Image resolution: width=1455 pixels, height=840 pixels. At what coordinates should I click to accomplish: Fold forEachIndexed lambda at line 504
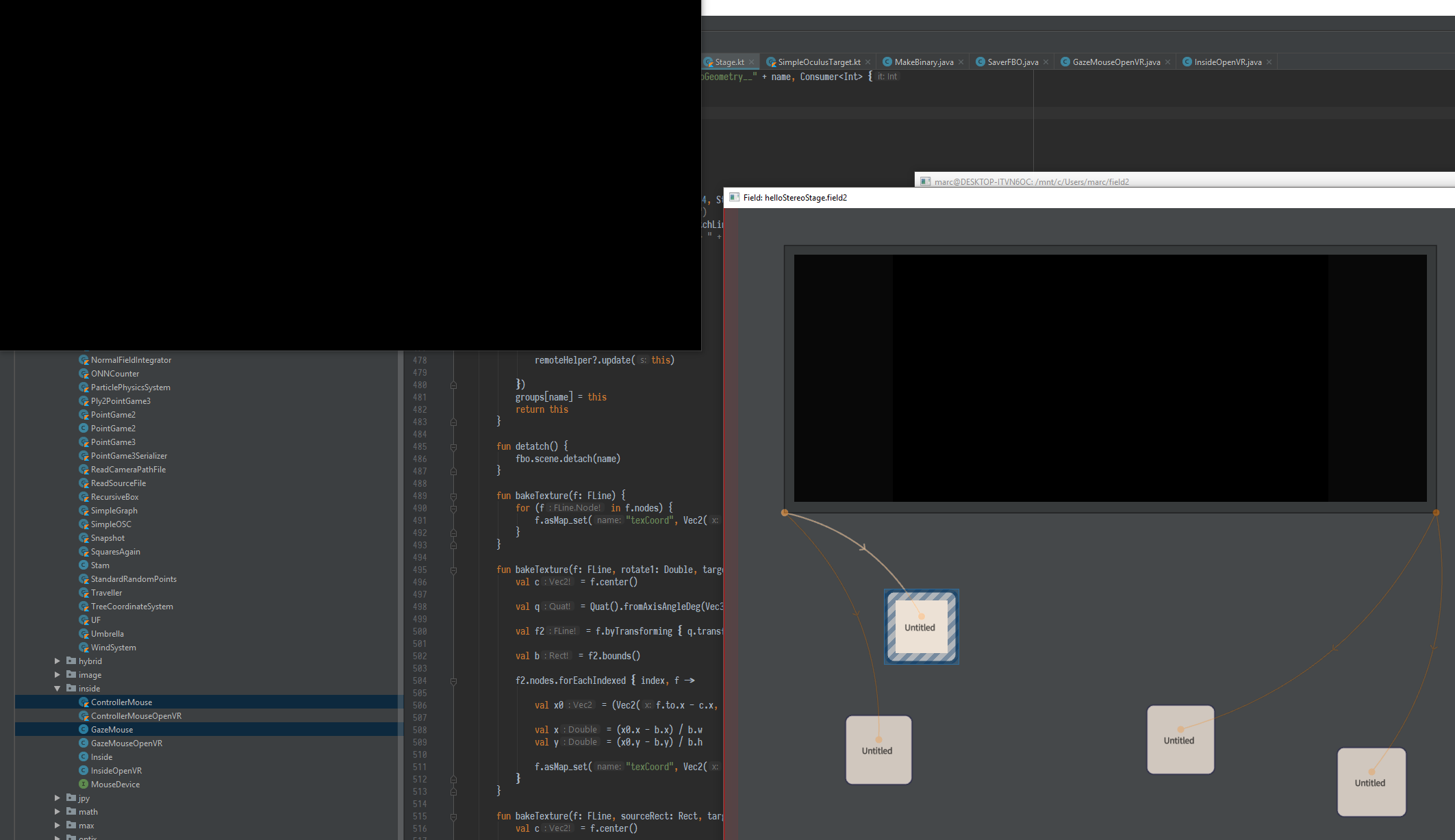coord(453,681)
